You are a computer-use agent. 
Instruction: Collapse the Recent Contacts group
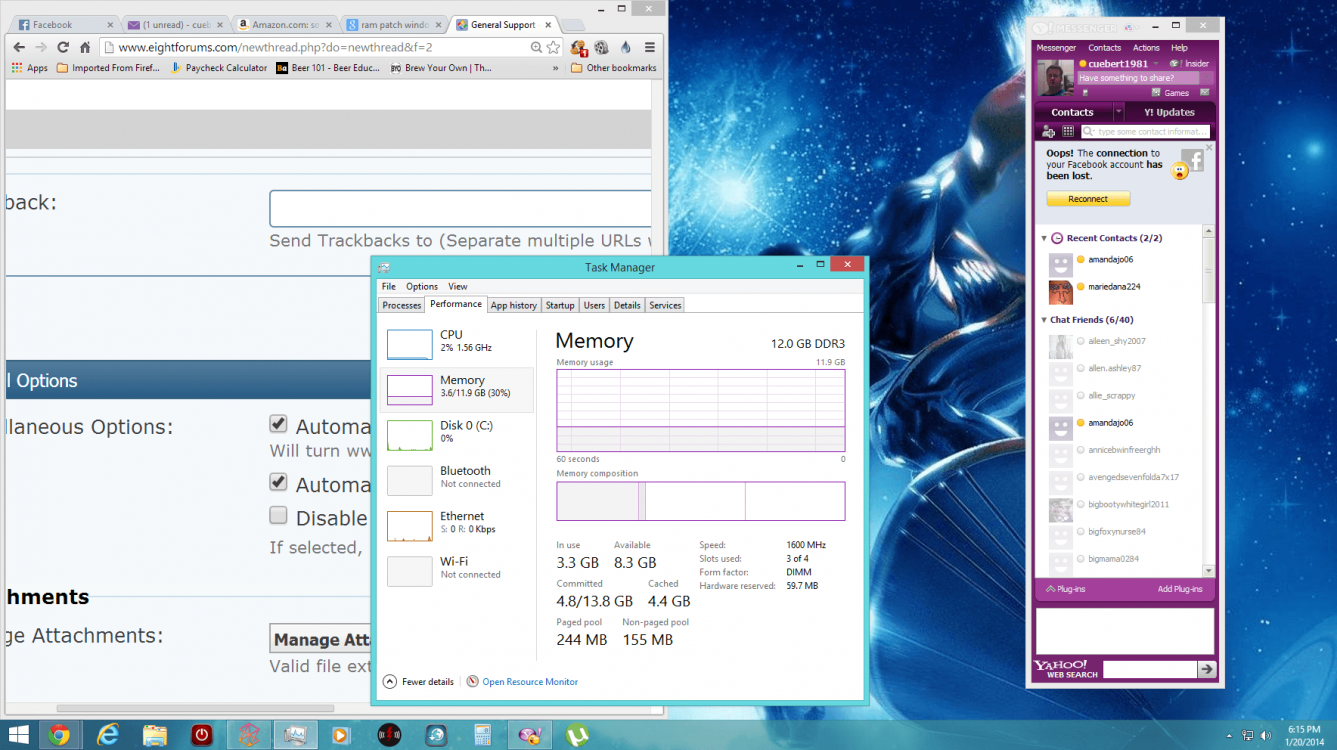[1045, 238]
